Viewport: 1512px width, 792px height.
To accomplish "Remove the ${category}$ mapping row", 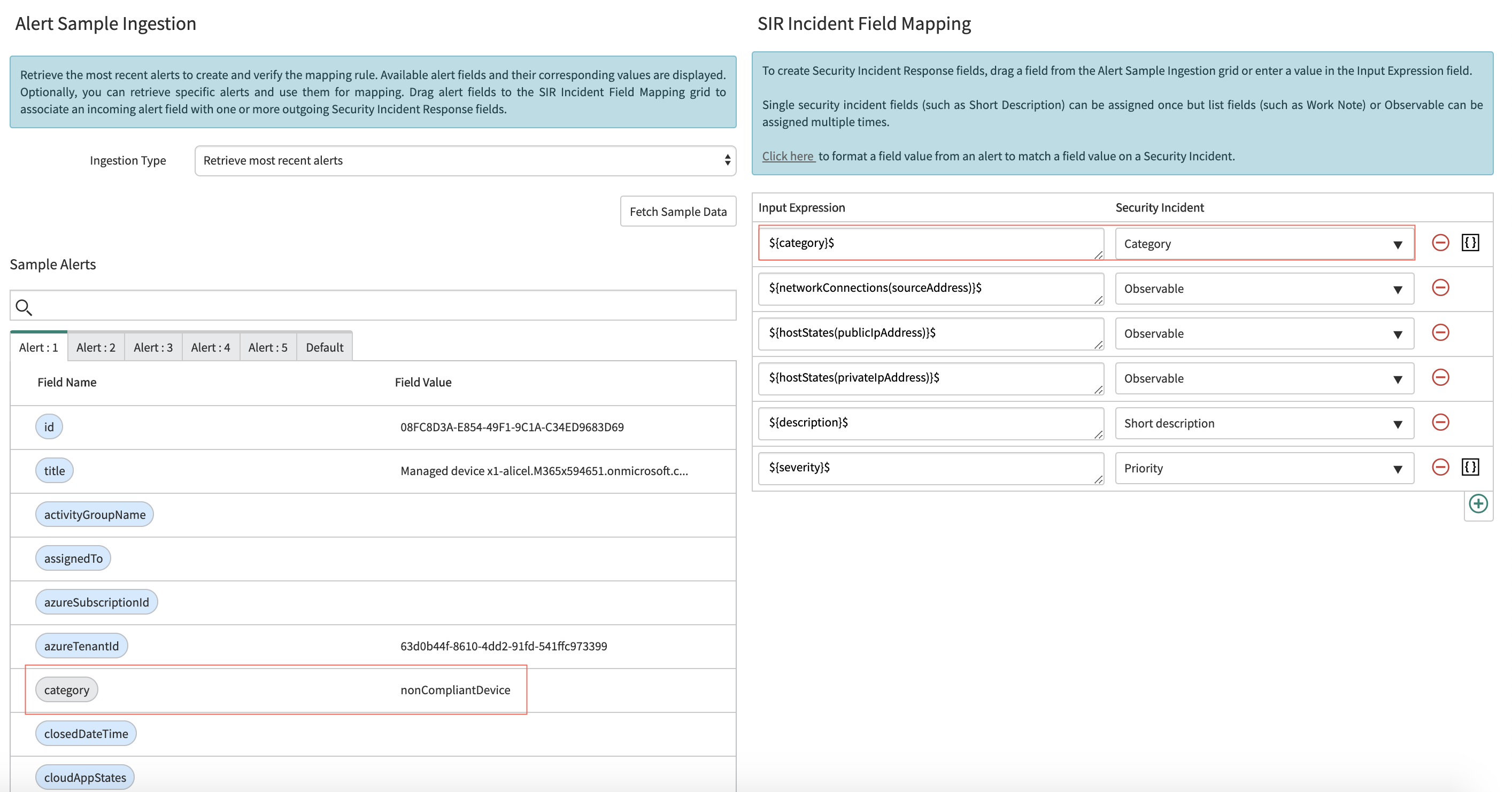I will point(1440,242).
